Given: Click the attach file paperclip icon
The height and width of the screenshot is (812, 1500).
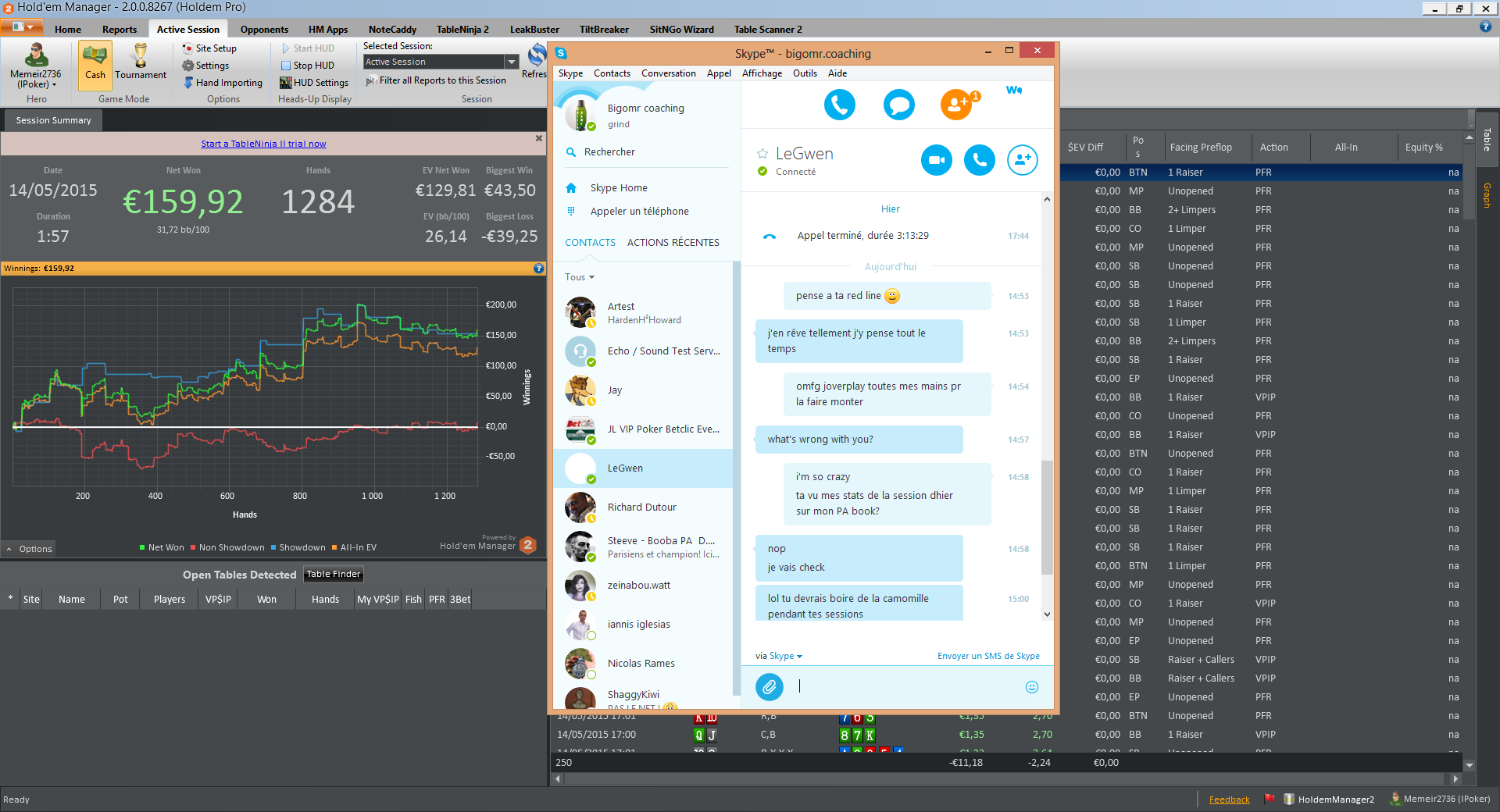Looking at the screenshot, I should tap(770, 687).
